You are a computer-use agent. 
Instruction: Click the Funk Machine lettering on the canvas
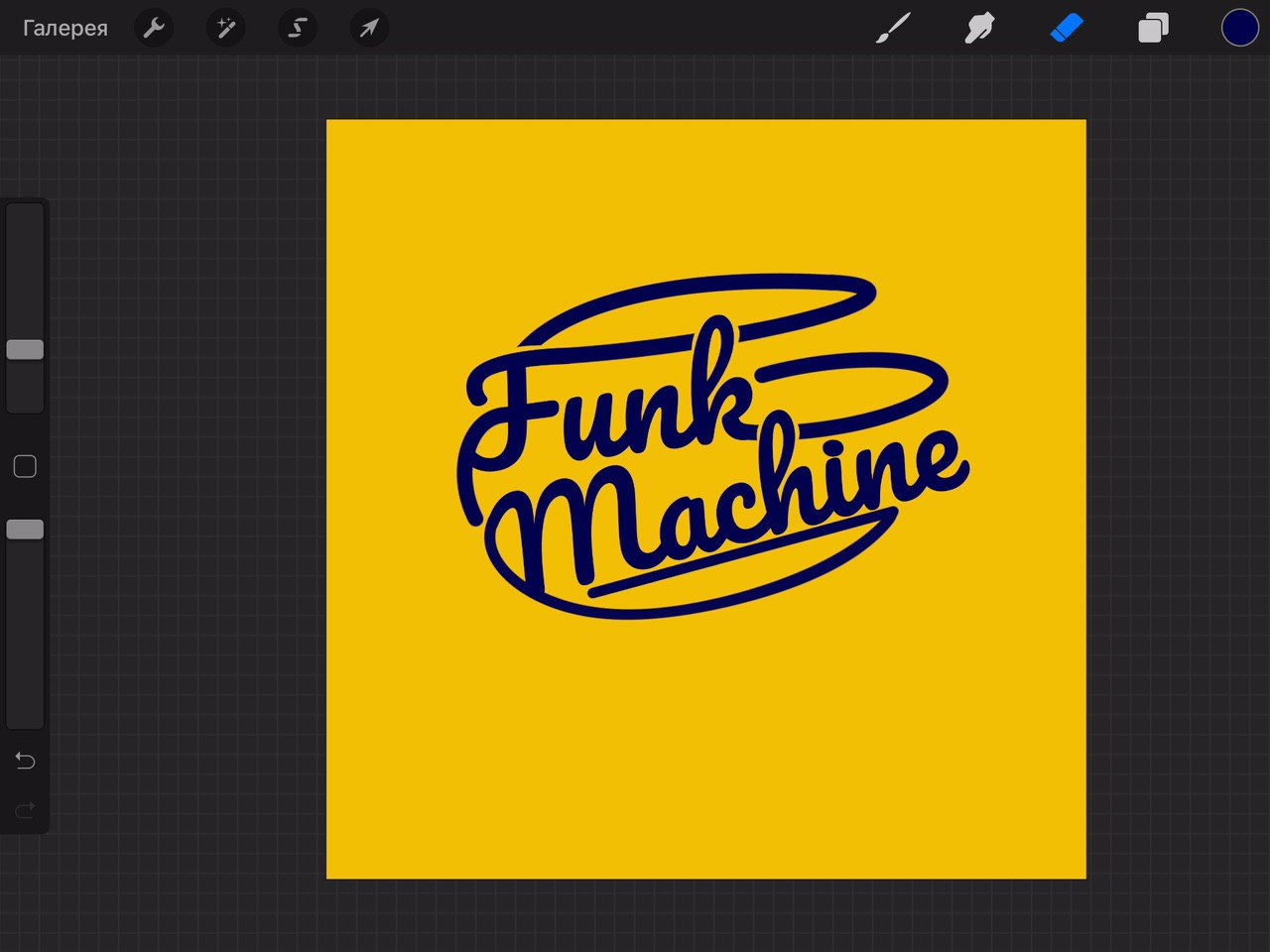pyautogui.click(x=712, y=447)
